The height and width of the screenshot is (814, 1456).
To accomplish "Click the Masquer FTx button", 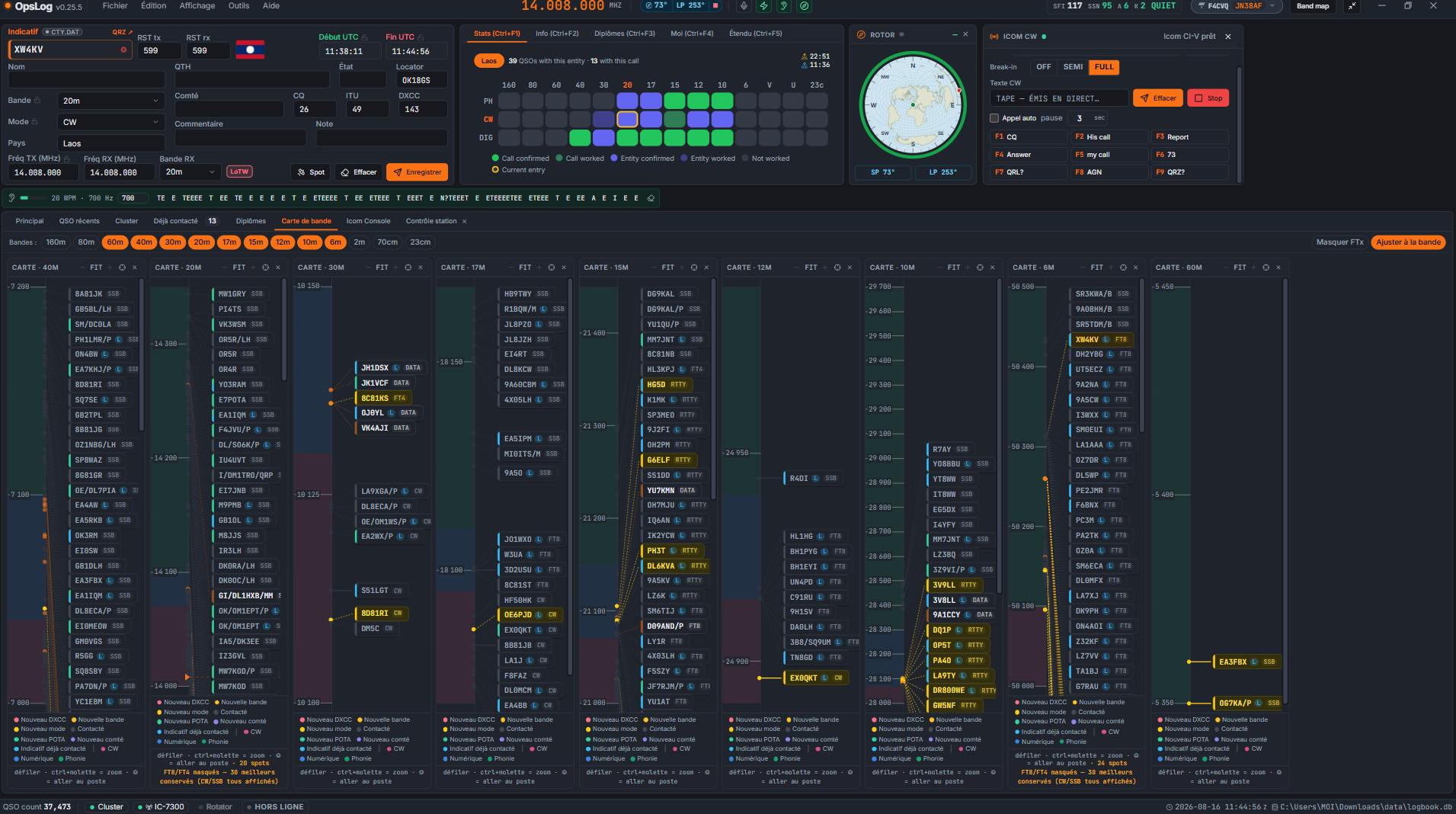I will click(x=1339, y=242).
